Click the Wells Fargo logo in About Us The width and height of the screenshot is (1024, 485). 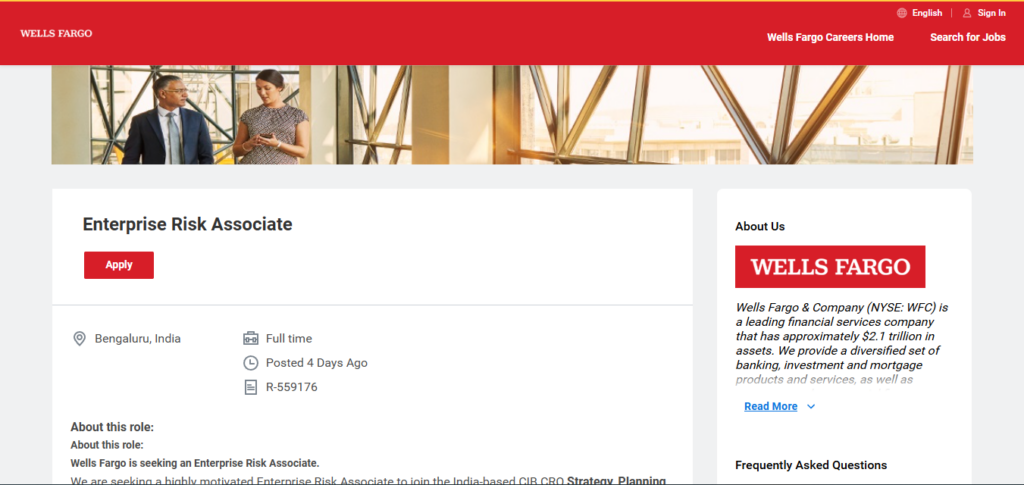pos(830,266)
